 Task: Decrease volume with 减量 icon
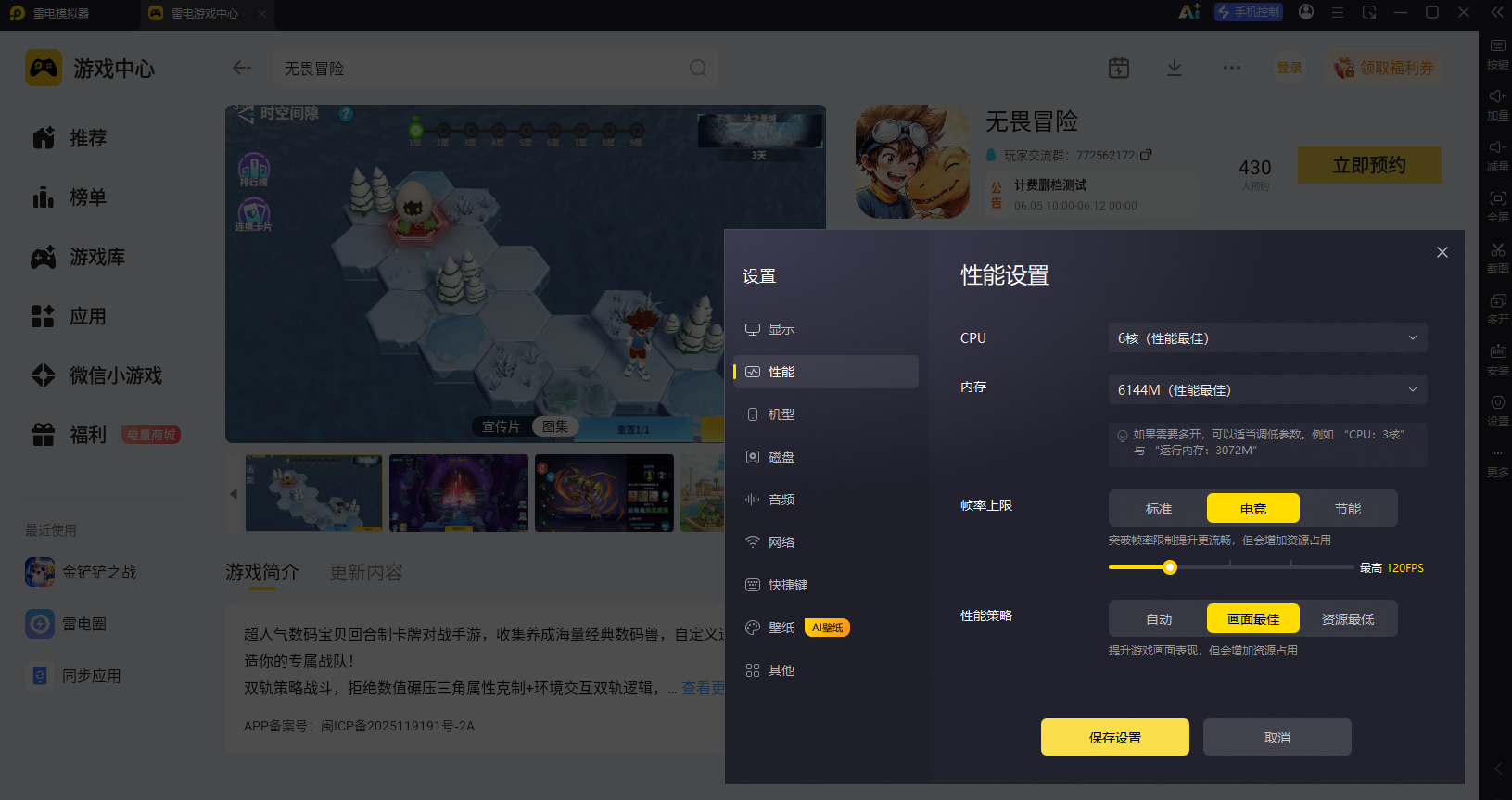tap(1498, 157)
